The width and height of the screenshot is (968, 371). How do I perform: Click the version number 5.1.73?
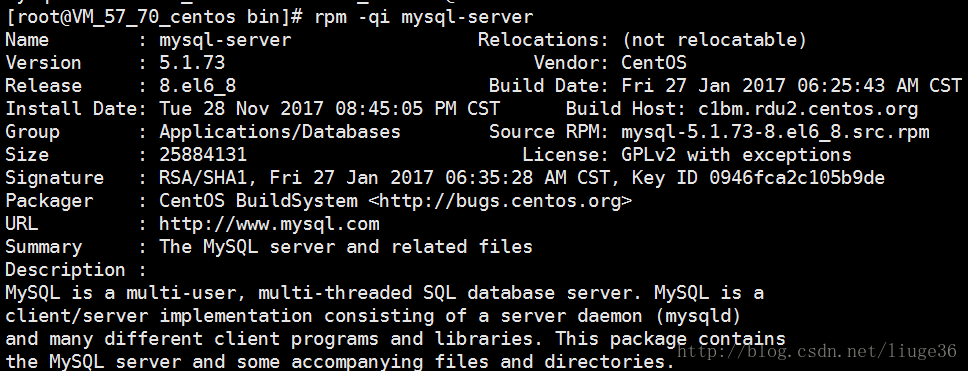click(x=192, y=62)
